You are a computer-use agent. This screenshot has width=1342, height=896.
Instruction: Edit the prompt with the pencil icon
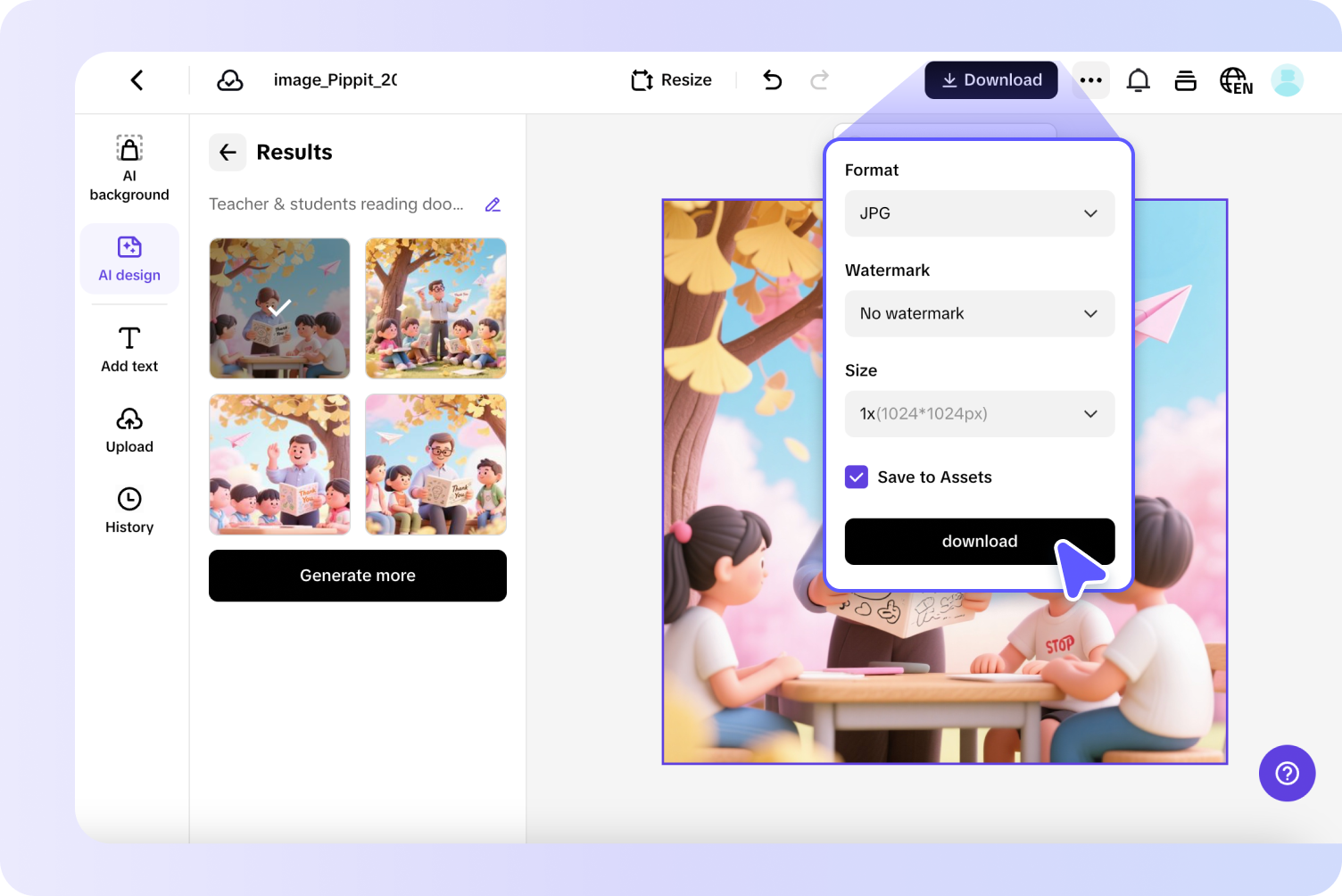[493, 204]
